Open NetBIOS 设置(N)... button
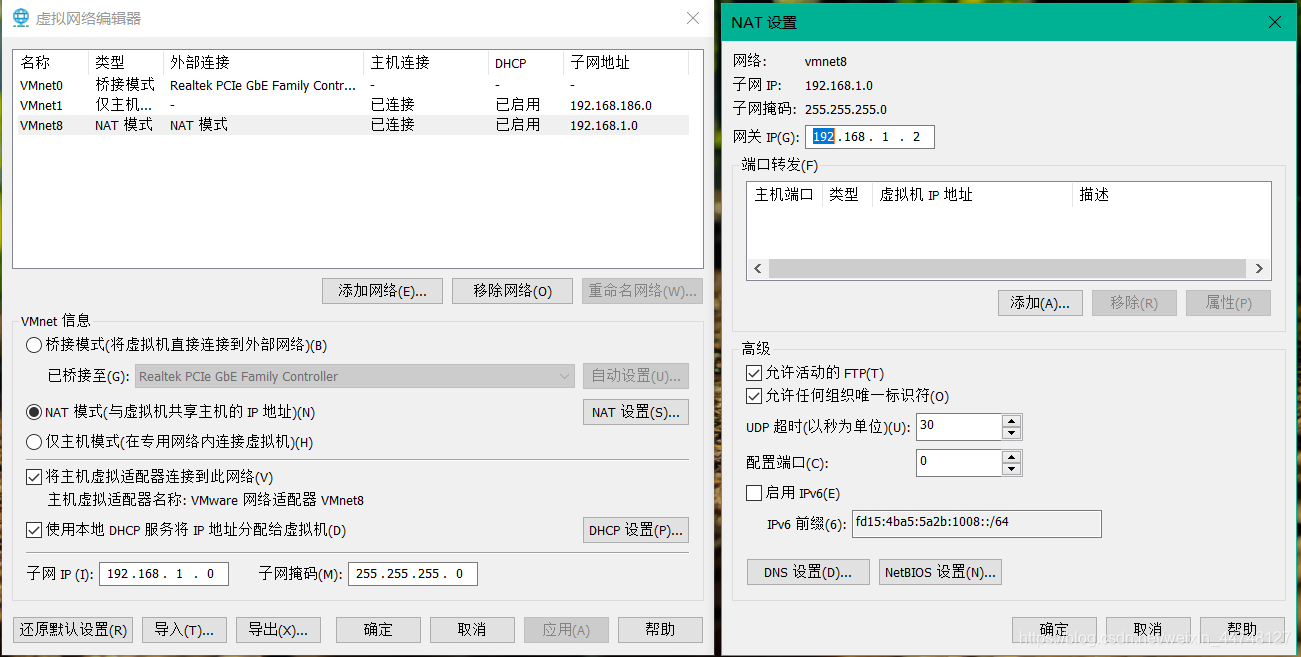Viewport: 1301px width, 657px height. (940, 572)
